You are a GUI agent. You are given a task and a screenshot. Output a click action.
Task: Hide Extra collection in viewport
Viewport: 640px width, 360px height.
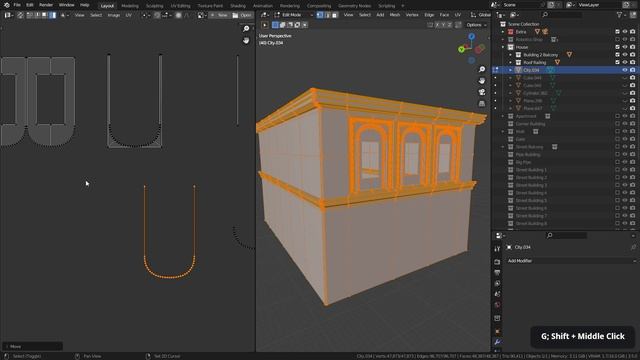tap(625, 31)
